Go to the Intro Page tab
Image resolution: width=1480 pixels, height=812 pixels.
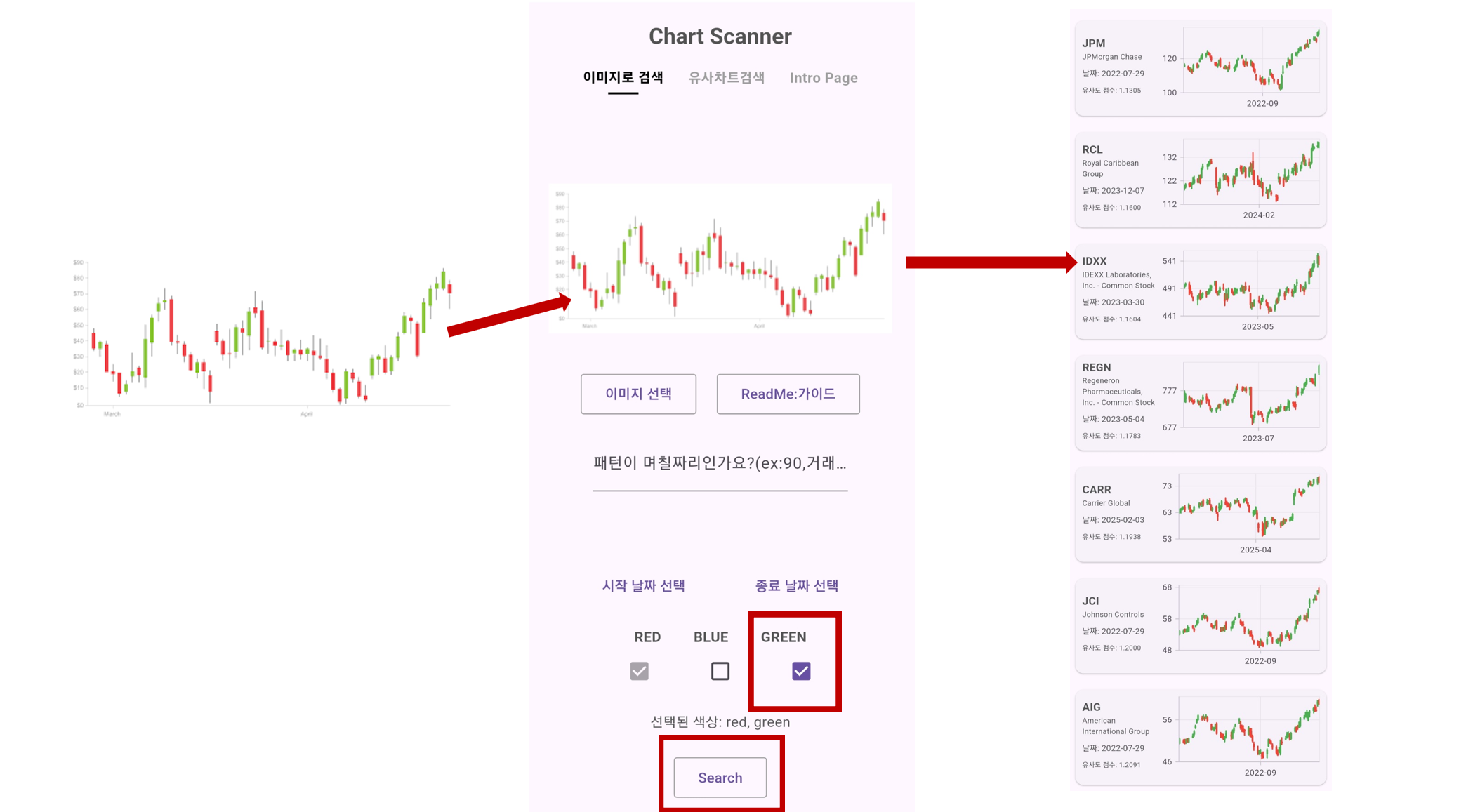click(824, 77)
